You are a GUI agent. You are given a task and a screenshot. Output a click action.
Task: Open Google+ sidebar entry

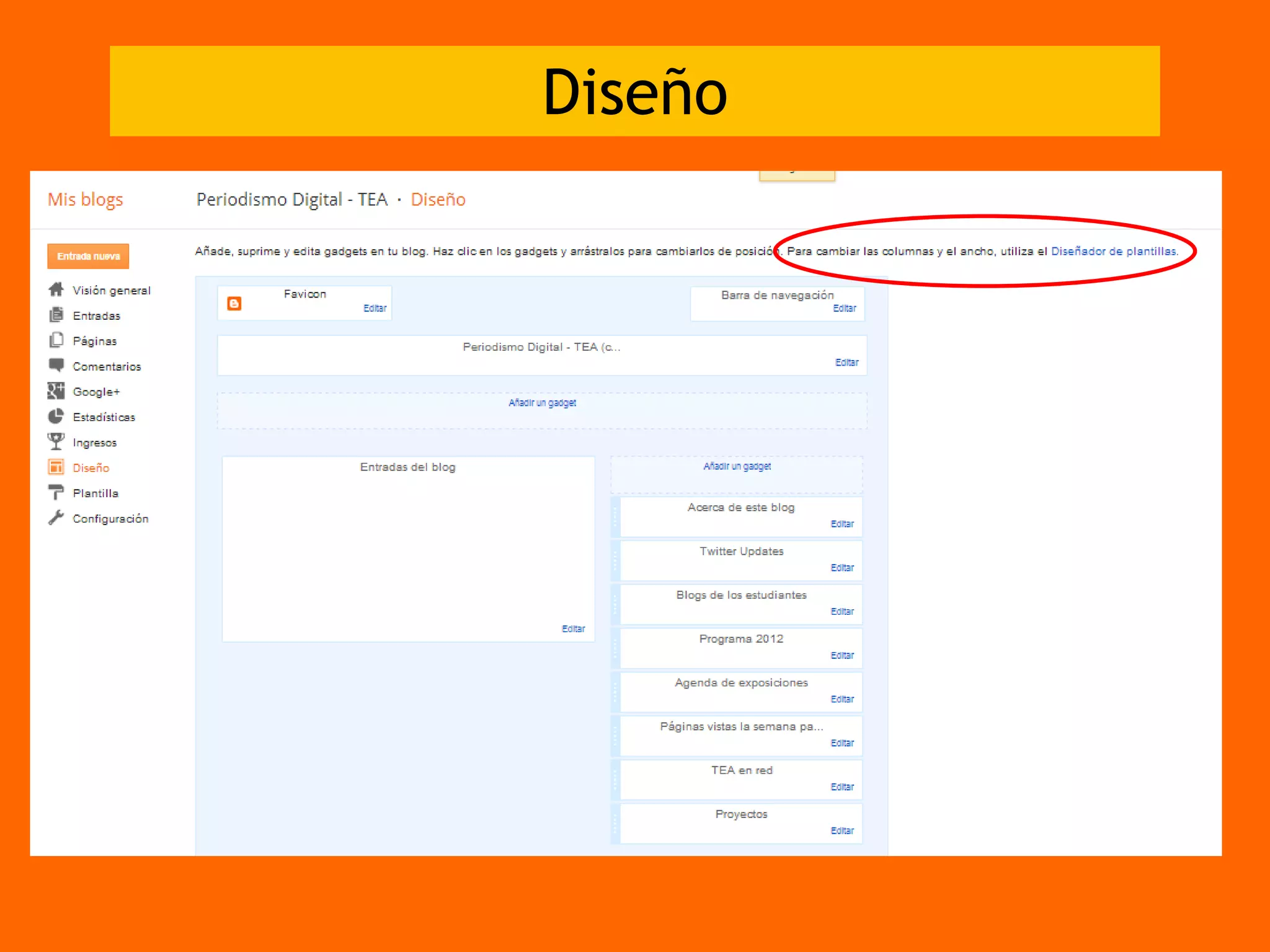[96, 392]
